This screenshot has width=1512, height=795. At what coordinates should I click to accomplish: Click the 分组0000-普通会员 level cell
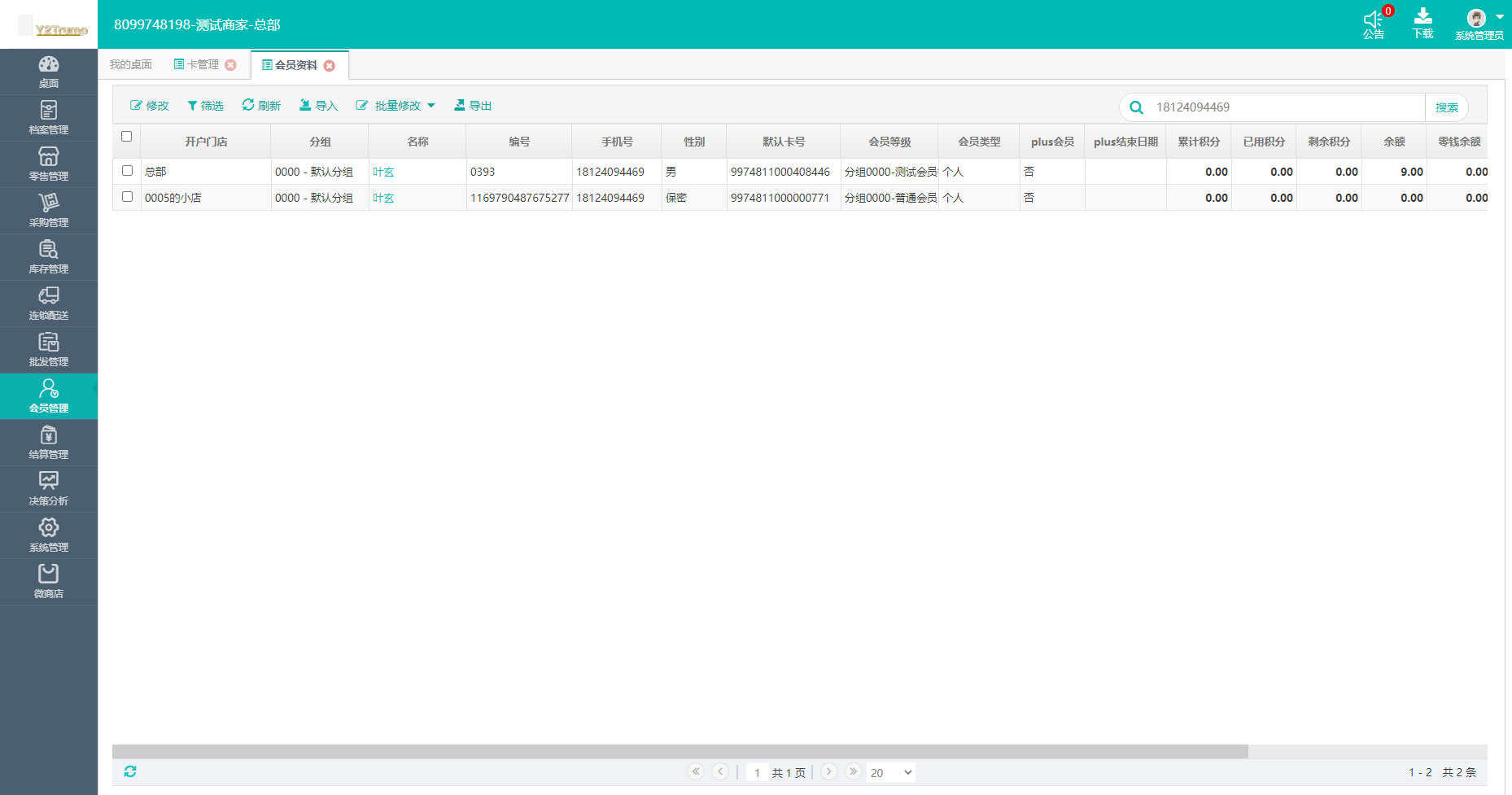pyautogui.click(x=889, y=198)
